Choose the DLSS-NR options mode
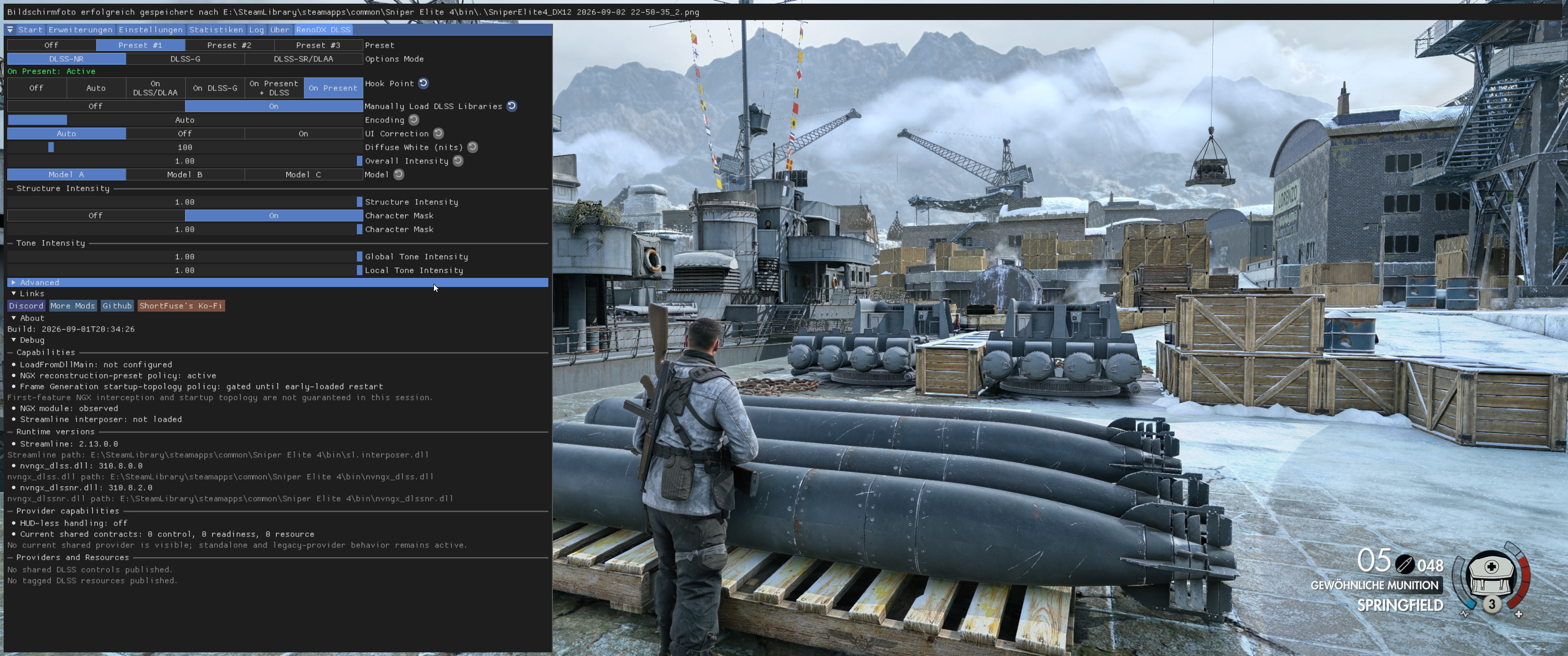 [x=67, y=59]
